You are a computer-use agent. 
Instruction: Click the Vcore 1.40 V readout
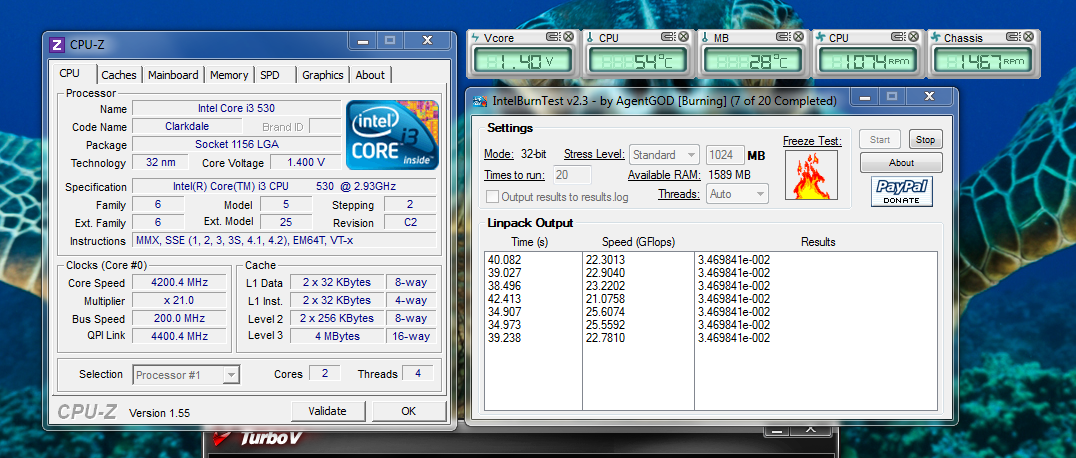(521, 62)
